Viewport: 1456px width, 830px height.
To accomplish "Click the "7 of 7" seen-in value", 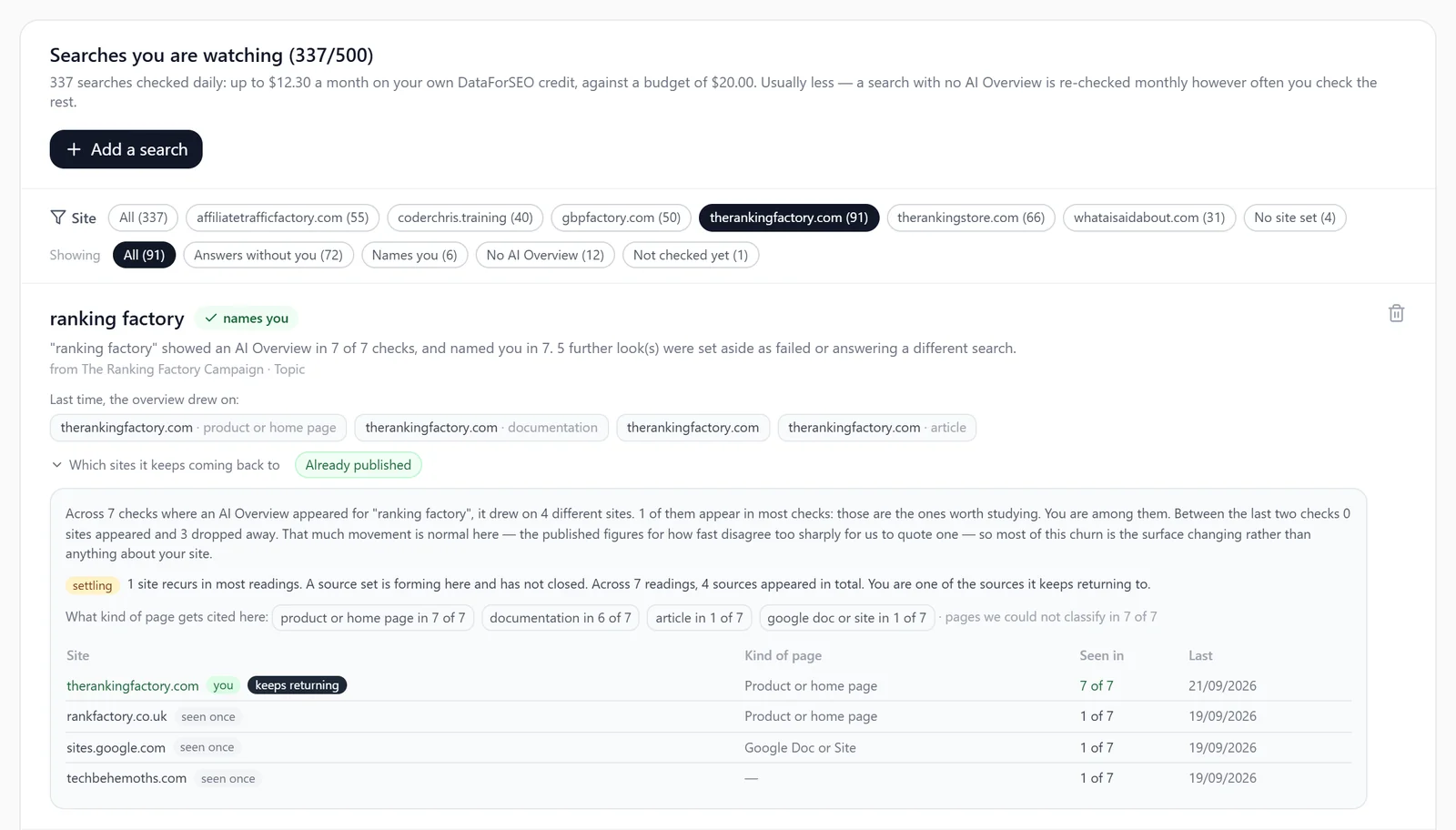I will pyautogui.click(x=1097, y=685).
